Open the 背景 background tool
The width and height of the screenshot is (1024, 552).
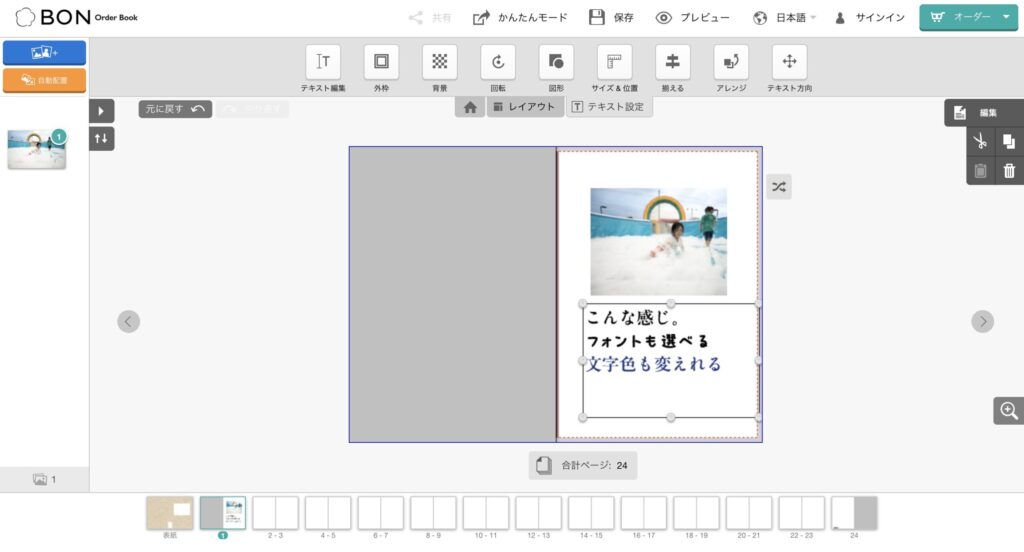coord(439,62)
